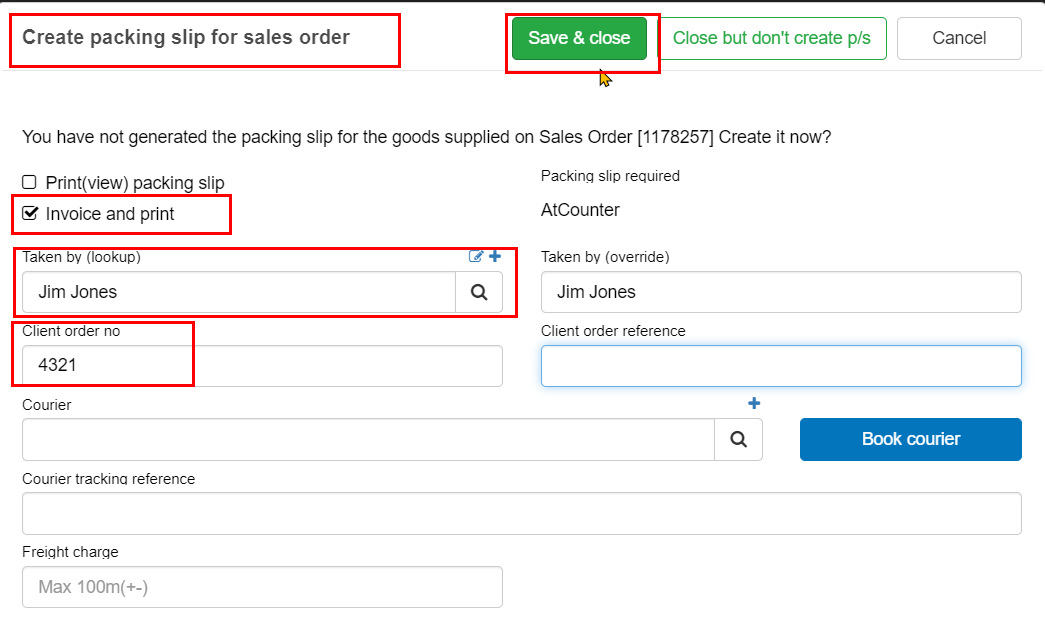Screen dimensions: 1045x637
Task: Click the Freight charge input field
Action: pos(262,587)
